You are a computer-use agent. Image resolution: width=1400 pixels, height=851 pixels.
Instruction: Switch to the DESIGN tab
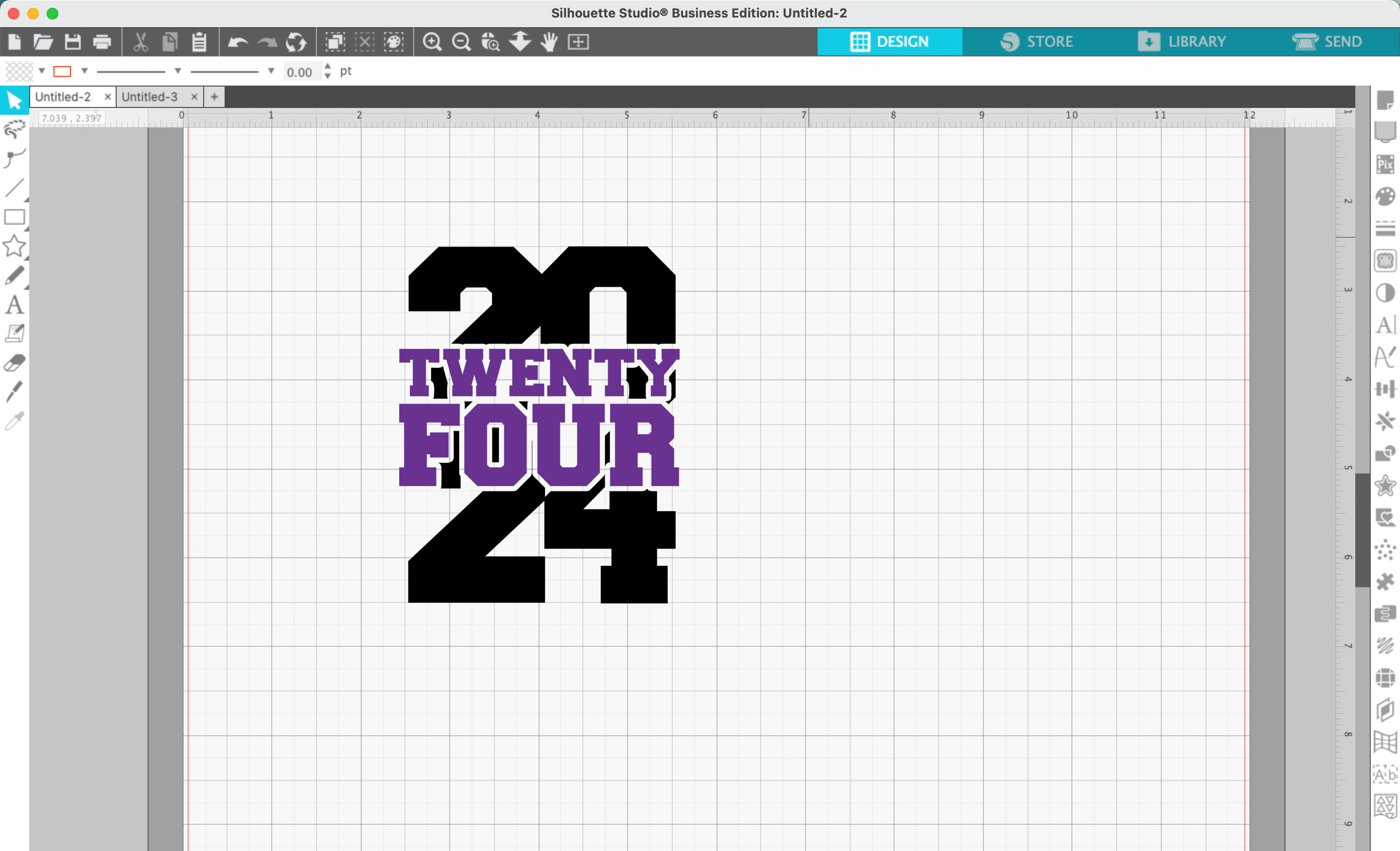click(x=890, y=41)
